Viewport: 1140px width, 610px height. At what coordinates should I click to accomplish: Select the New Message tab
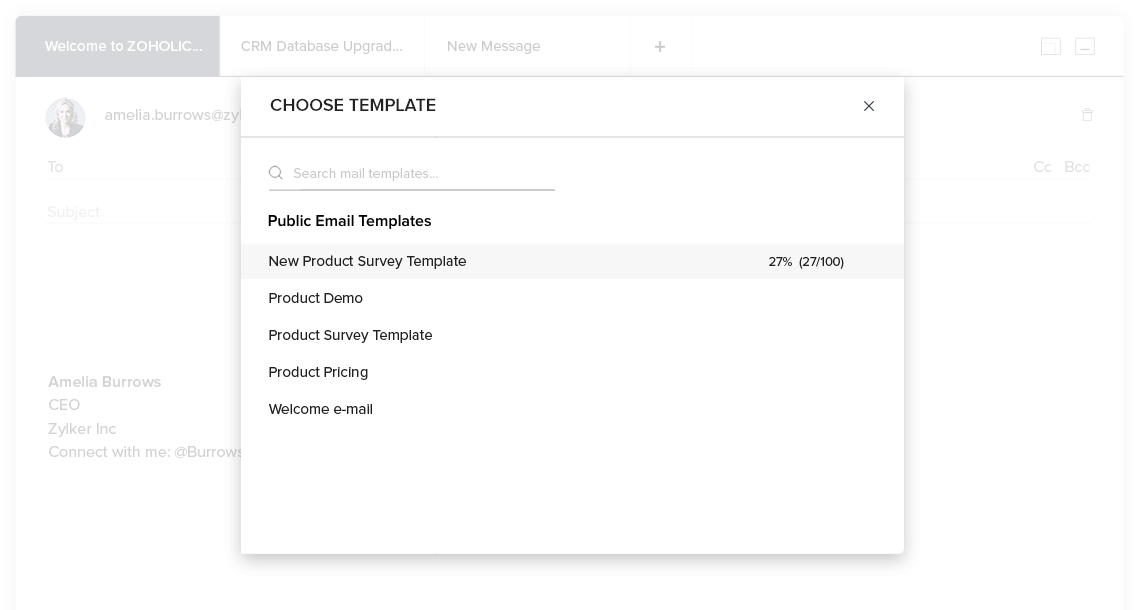493,47
